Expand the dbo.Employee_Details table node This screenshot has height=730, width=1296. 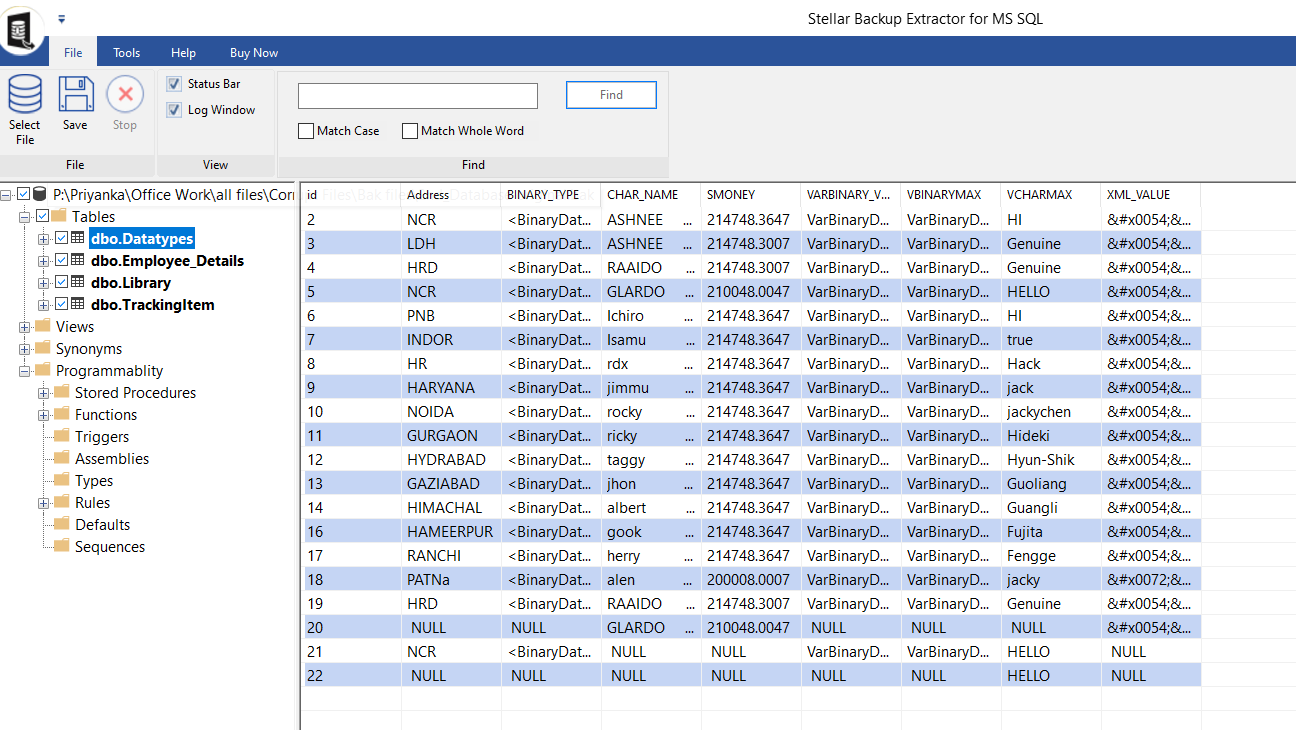pos(43,261)
